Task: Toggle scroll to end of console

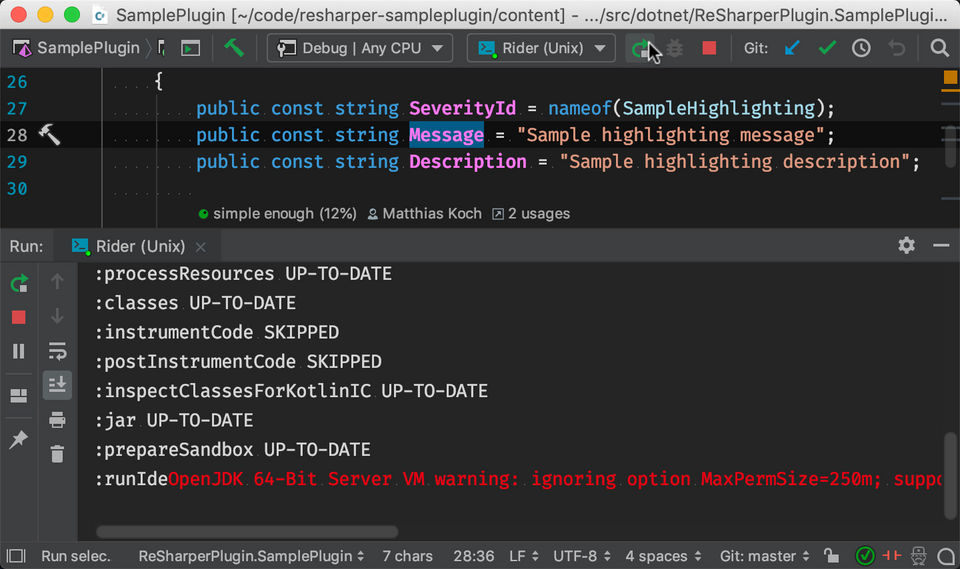Action: coord(57,384)
